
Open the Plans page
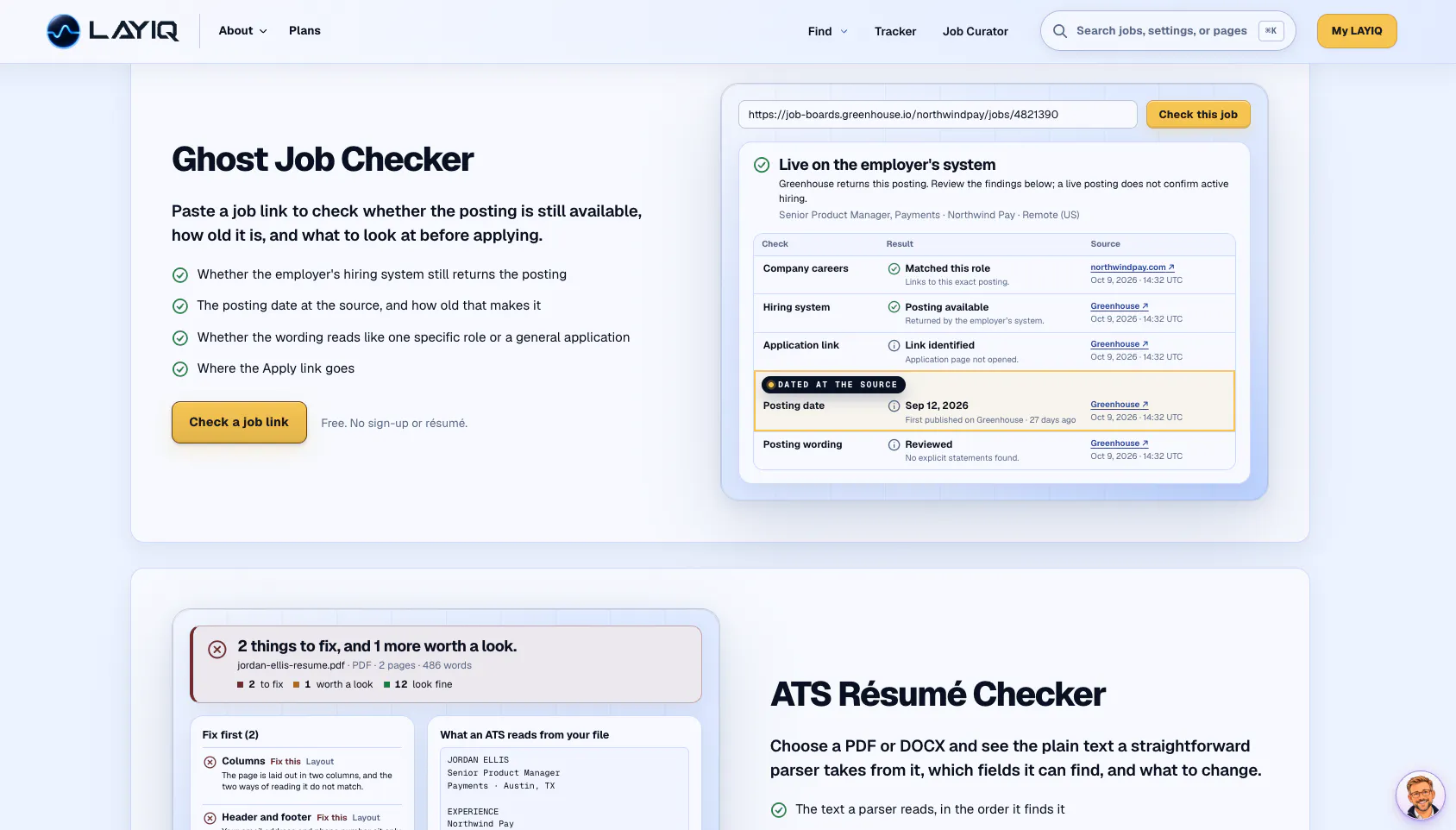tap(304, 31)
